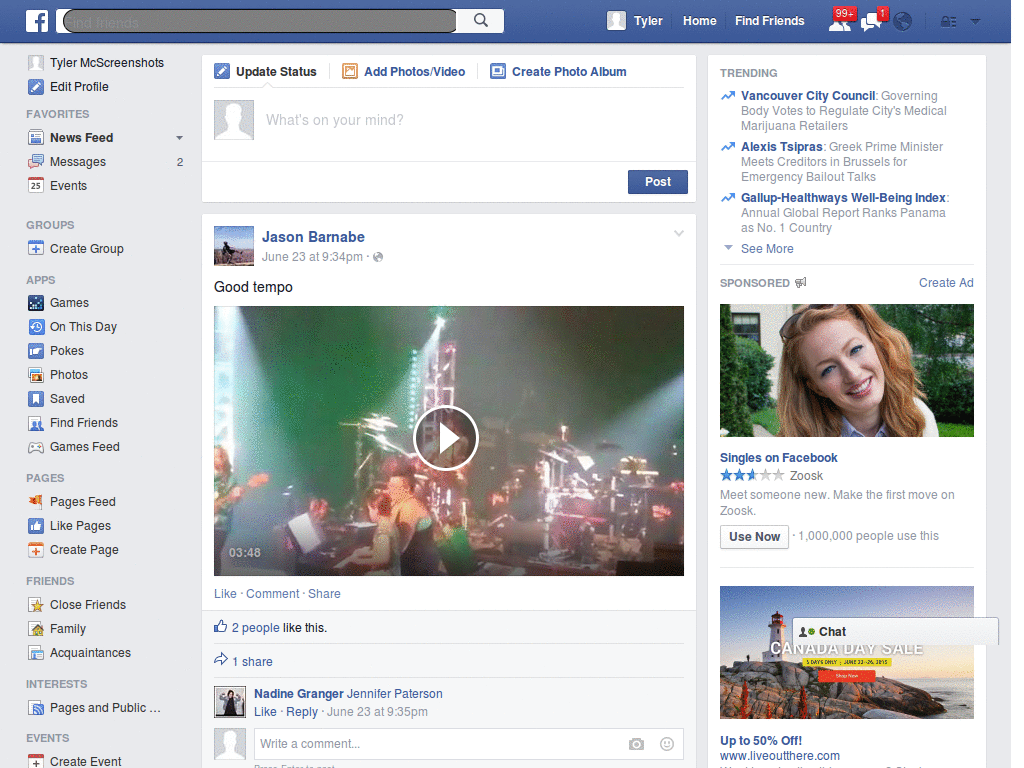
Task: View the 1 share link
Action: tap(252, 662)
